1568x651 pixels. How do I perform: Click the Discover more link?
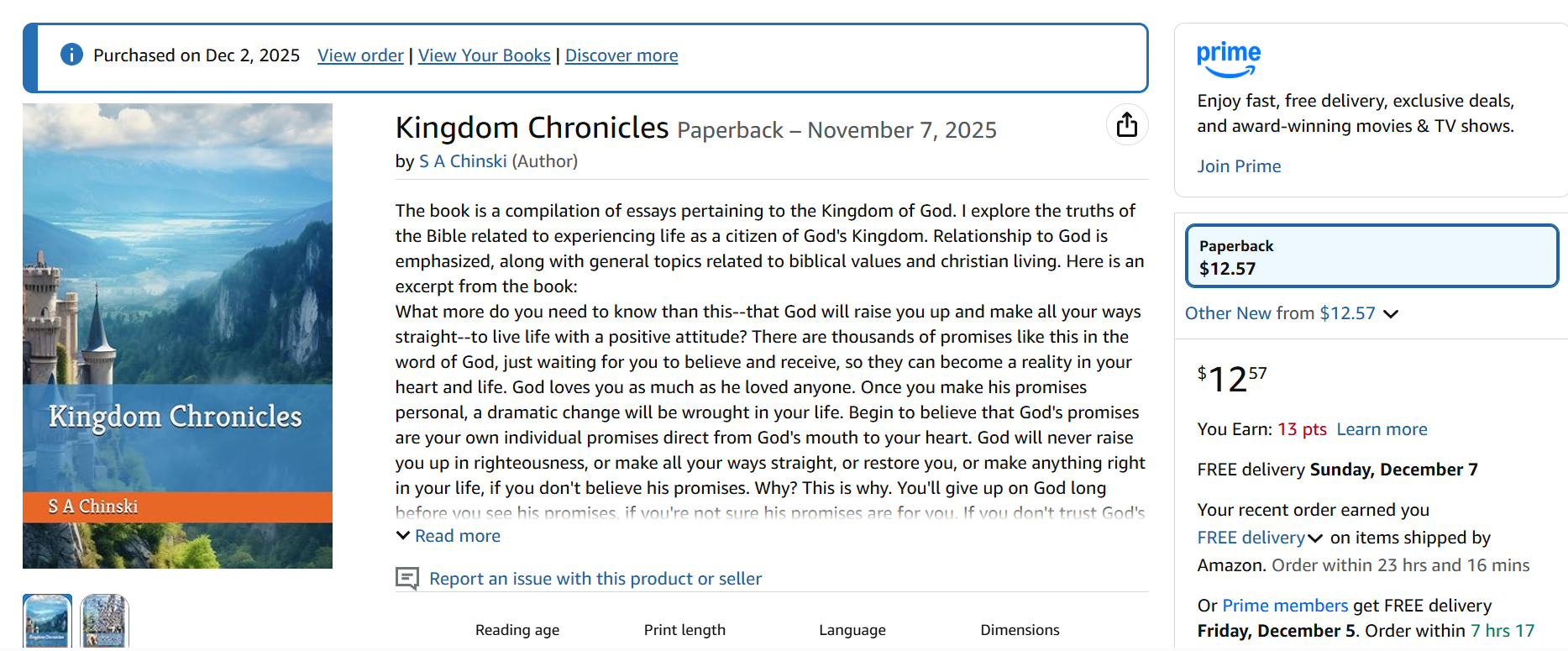click(x=621, y=55)
